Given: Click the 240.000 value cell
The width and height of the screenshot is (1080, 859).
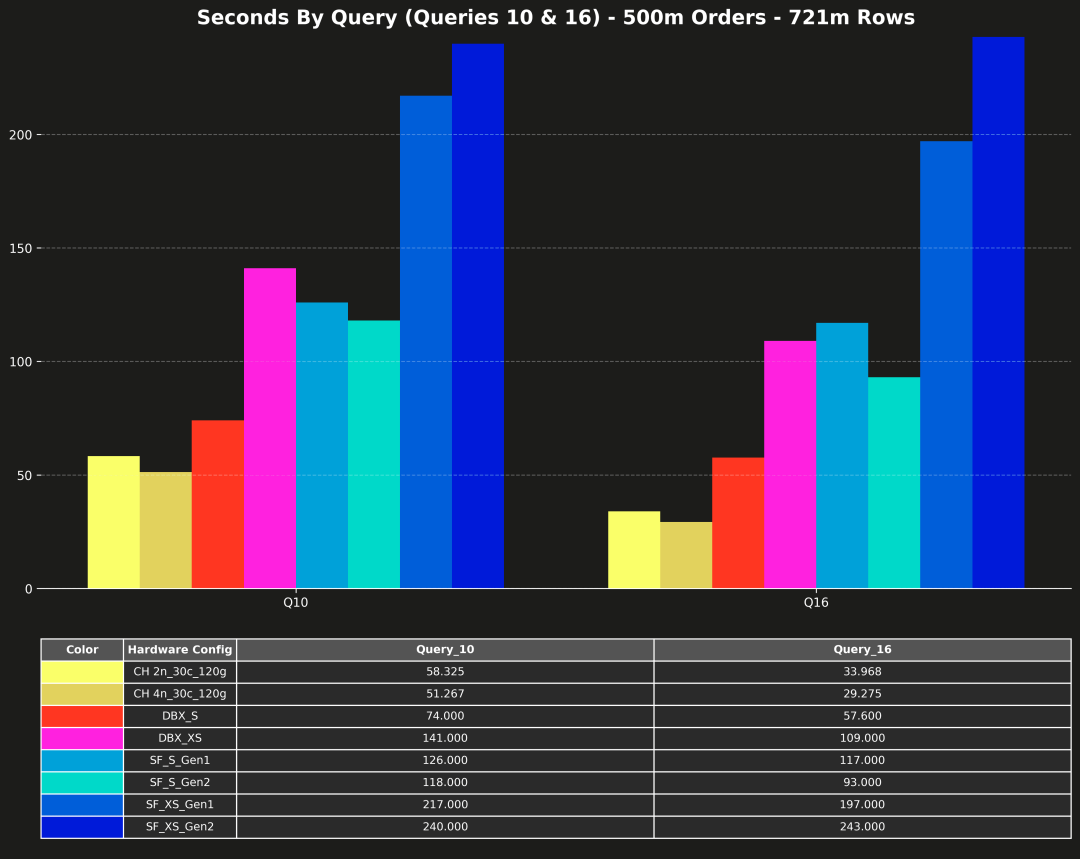Looking at the screenshot, I should click(x=445, y=827).
